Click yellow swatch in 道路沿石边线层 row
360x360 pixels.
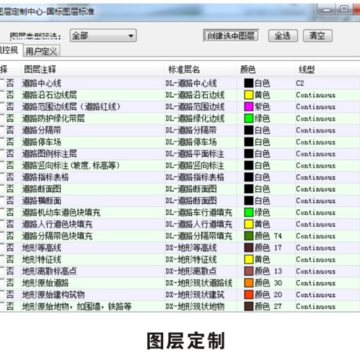point(249,95)
